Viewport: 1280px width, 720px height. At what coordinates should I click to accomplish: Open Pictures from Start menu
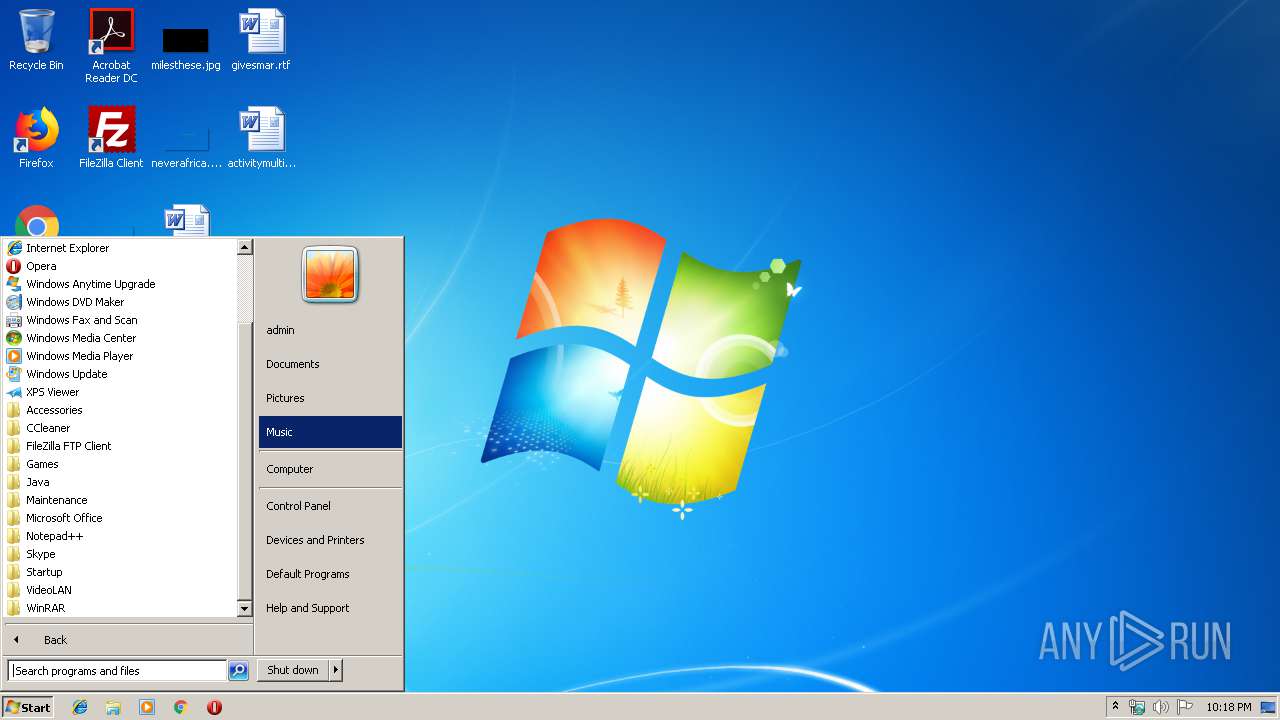tap(330, 398)
